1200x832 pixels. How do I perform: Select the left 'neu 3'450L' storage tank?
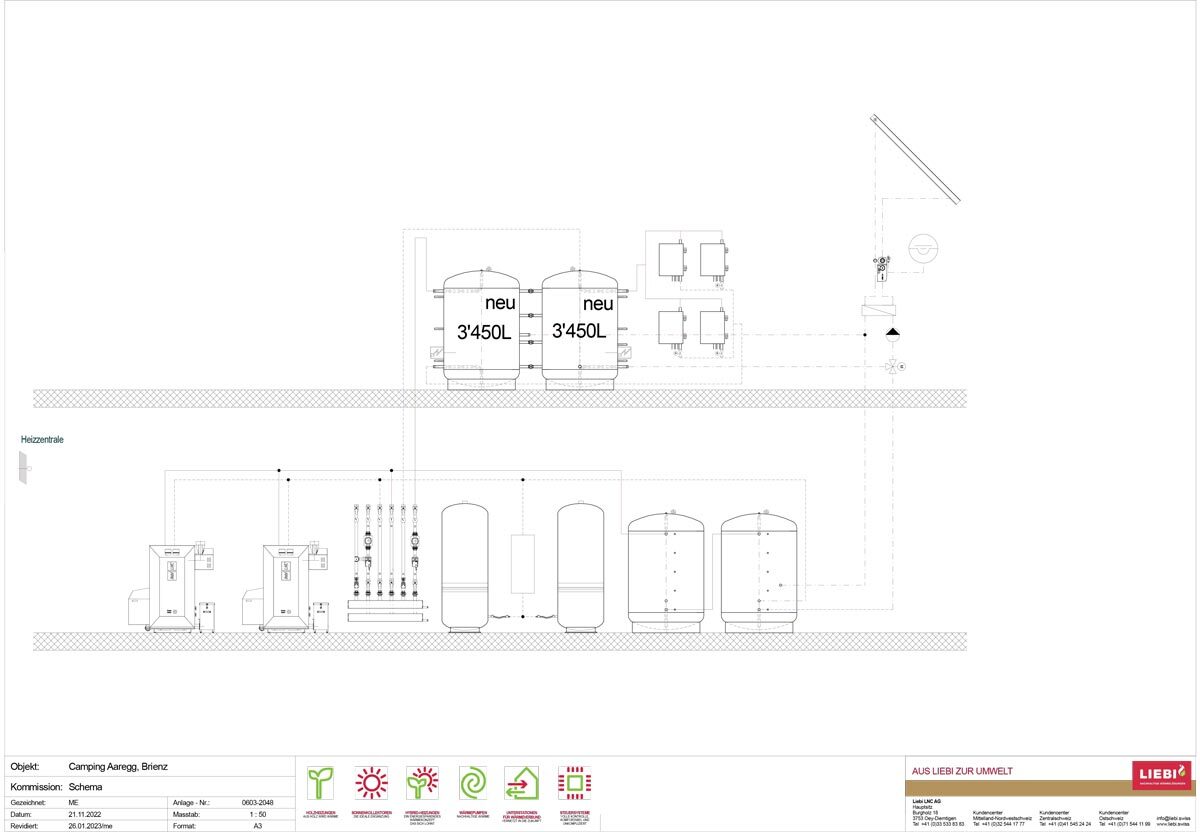[x=481, y=329]
